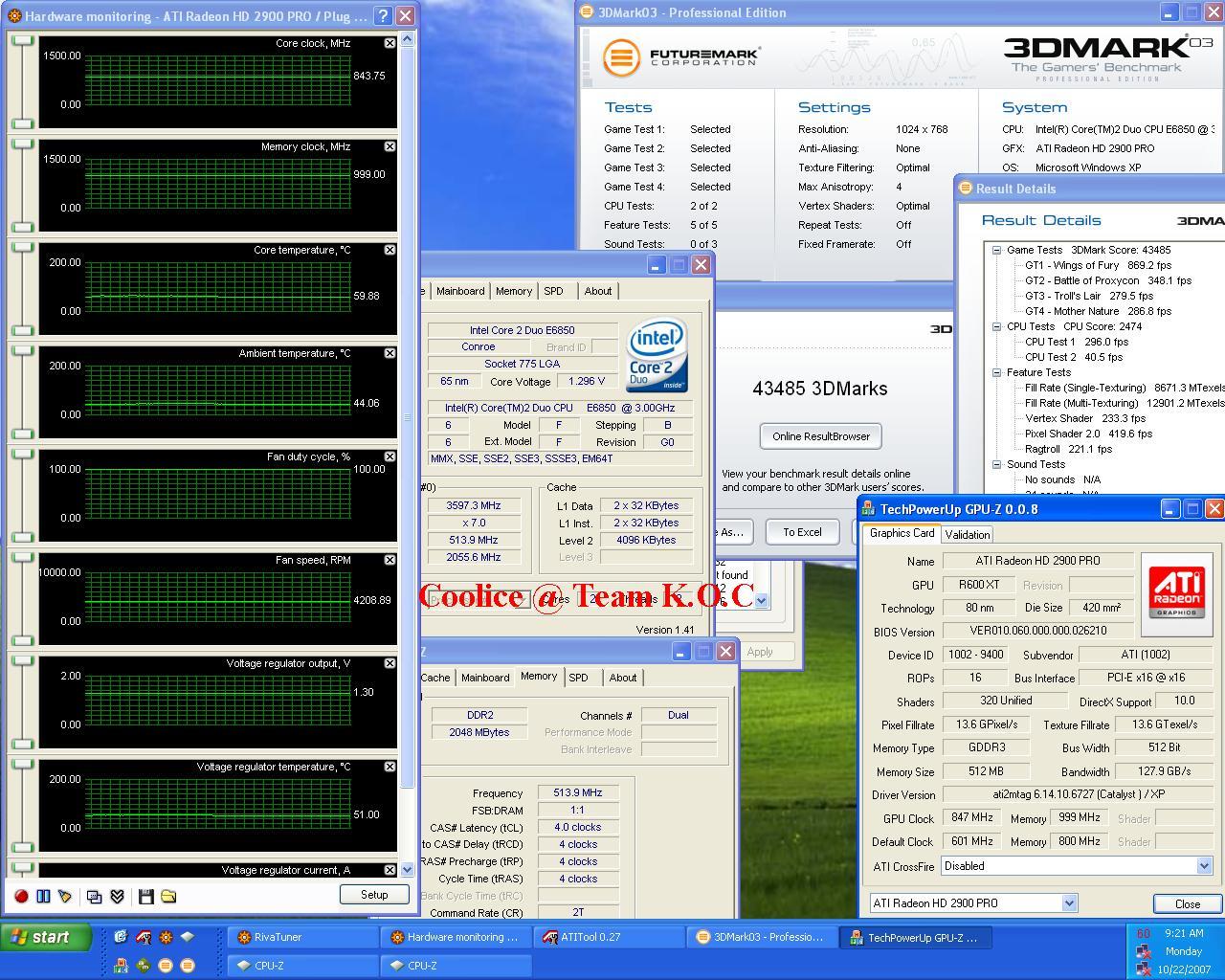The image size is (1225, 980).
Task: Click scroll down arrow in Hardware monitoring
Action: tap(408, 869)
